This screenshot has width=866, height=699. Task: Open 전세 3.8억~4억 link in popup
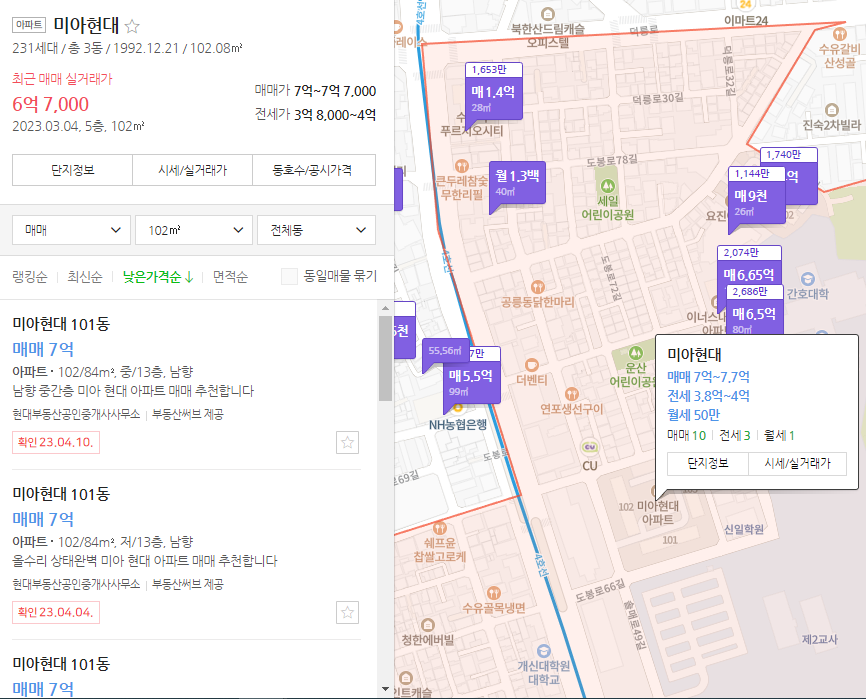coord(708,396)
